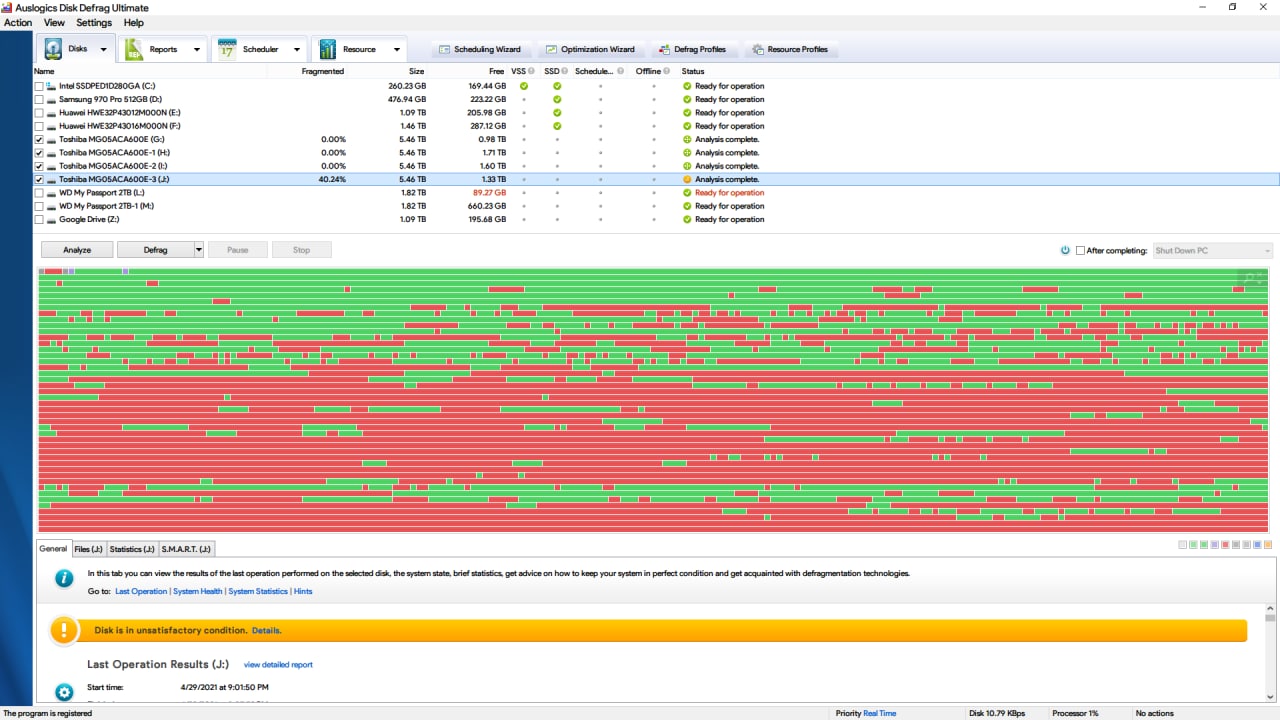Check the Intel SSDPED1D280GA (C:) checkbox
Screen dimensions: 1280x720
(x=39, y=86)
